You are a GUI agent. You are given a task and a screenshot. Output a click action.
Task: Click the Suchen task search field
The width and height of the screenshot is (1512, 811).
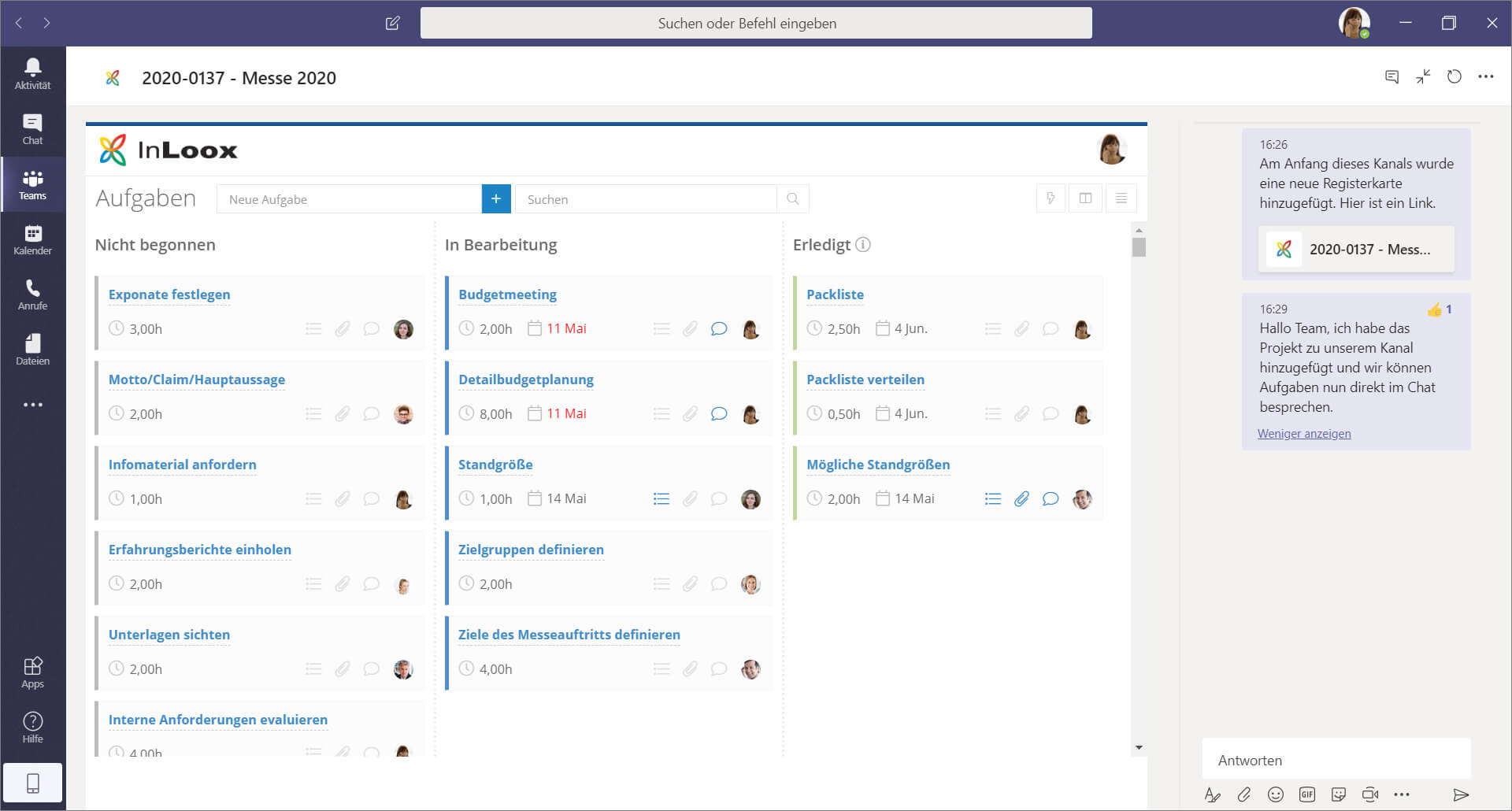(x=646, y=199)
